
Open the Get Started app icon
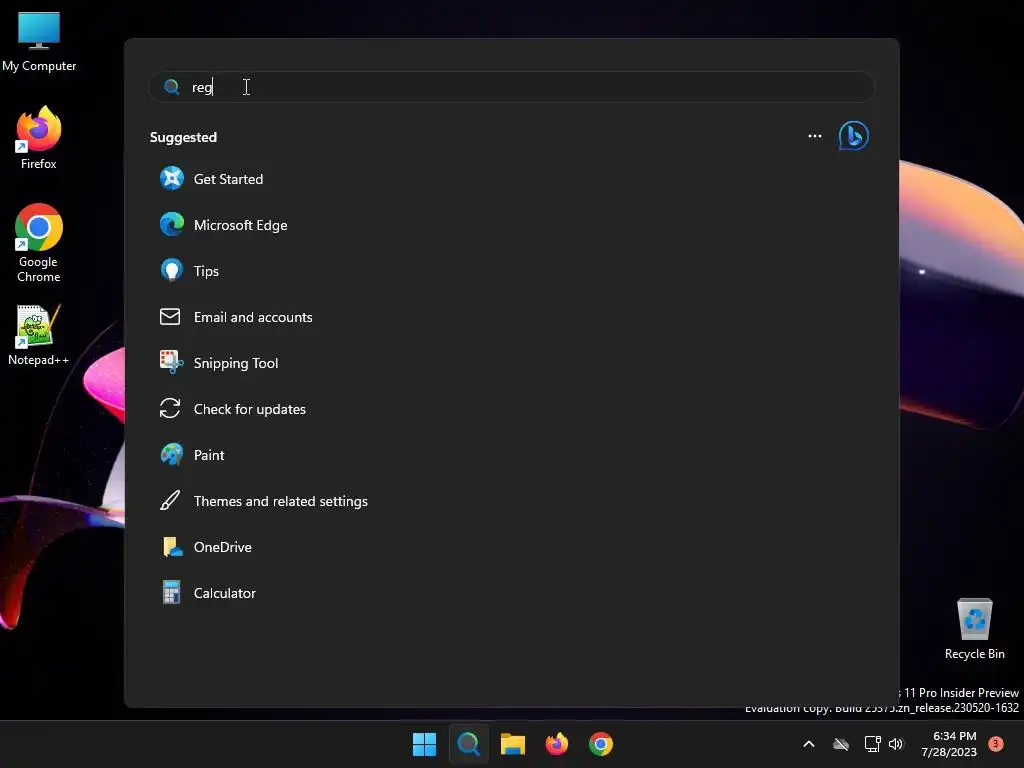[172, 178]
